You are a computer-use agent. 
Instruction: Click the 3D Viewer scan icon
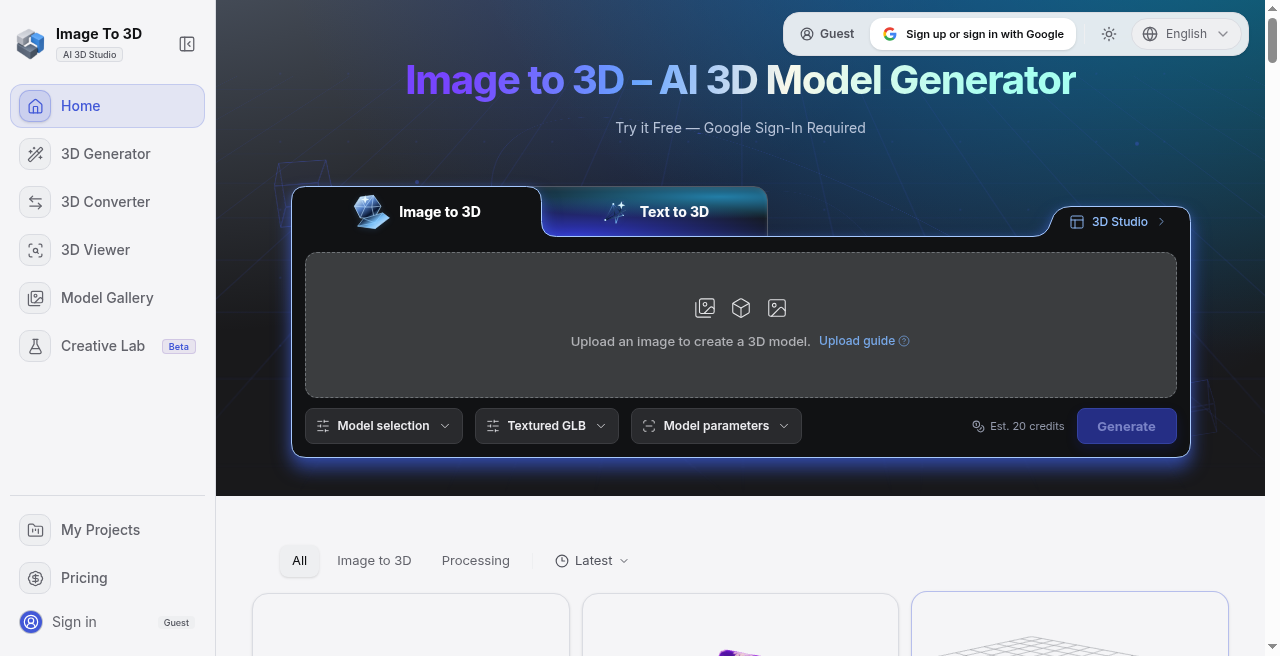(x=35, y=250)
